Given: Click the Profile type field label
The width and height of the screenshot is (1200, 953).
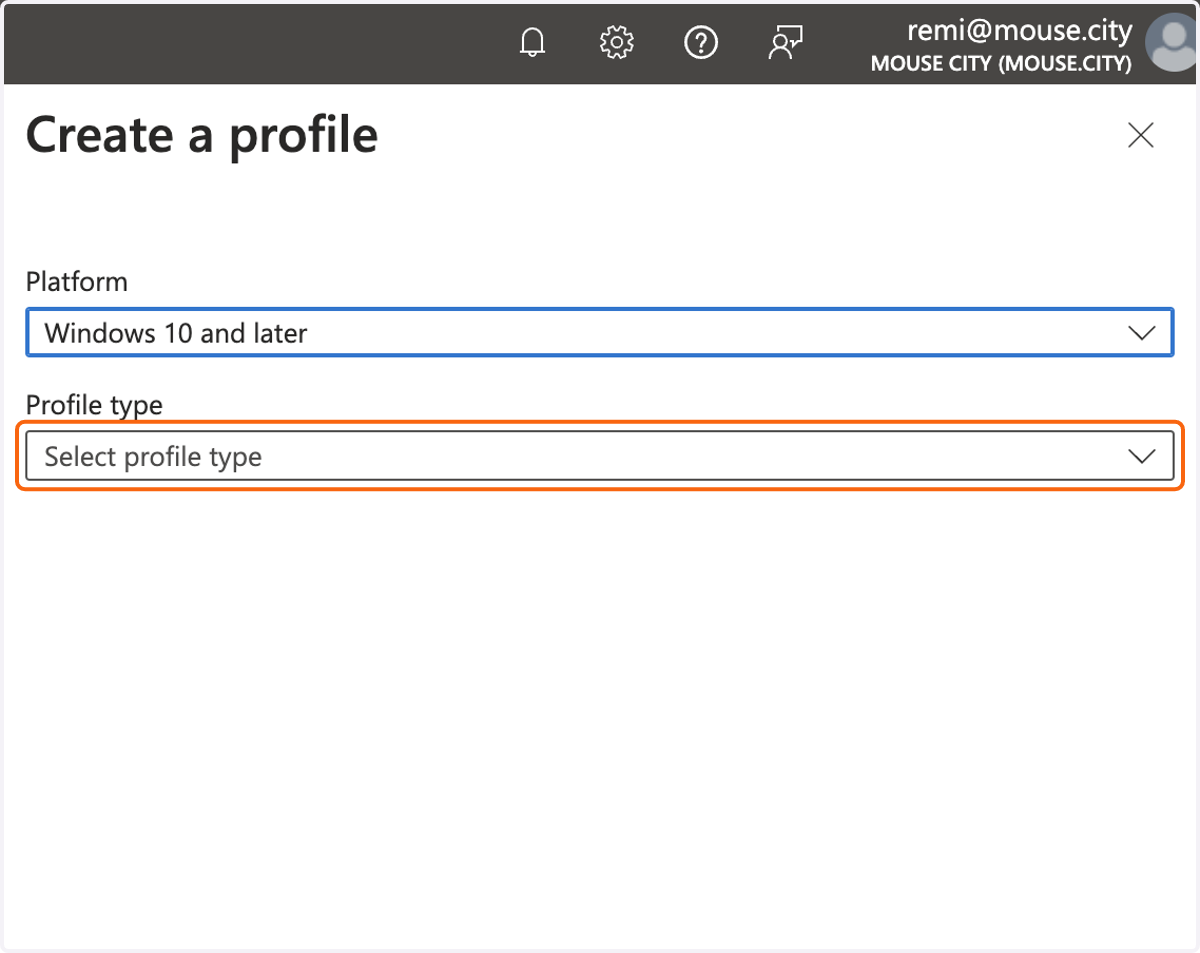Looking at the screenshot, I should [x=94, y=405].
